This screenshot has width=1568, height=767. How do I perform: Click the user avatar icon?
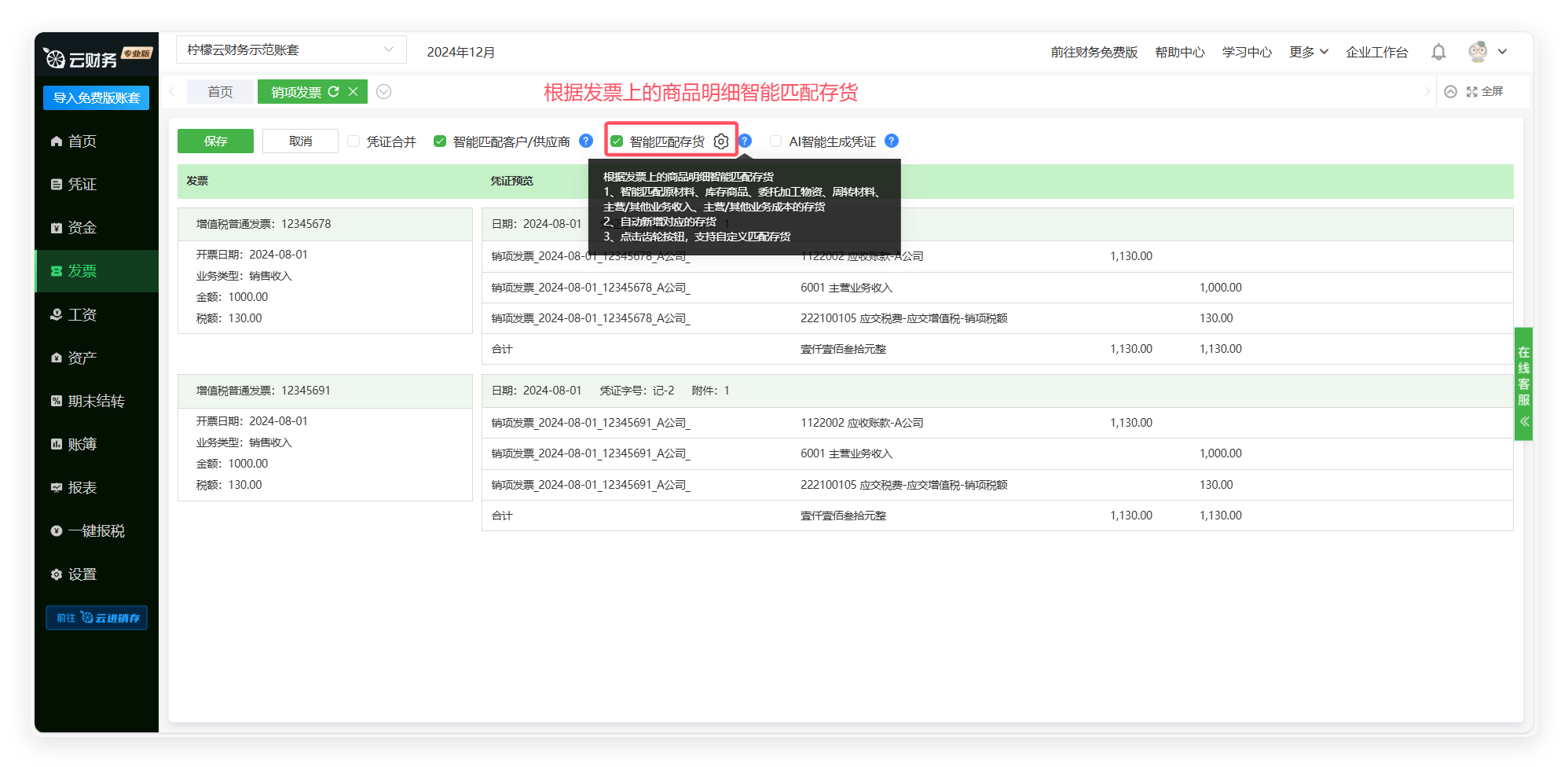pyautogui.click(x=1477, y=52)
